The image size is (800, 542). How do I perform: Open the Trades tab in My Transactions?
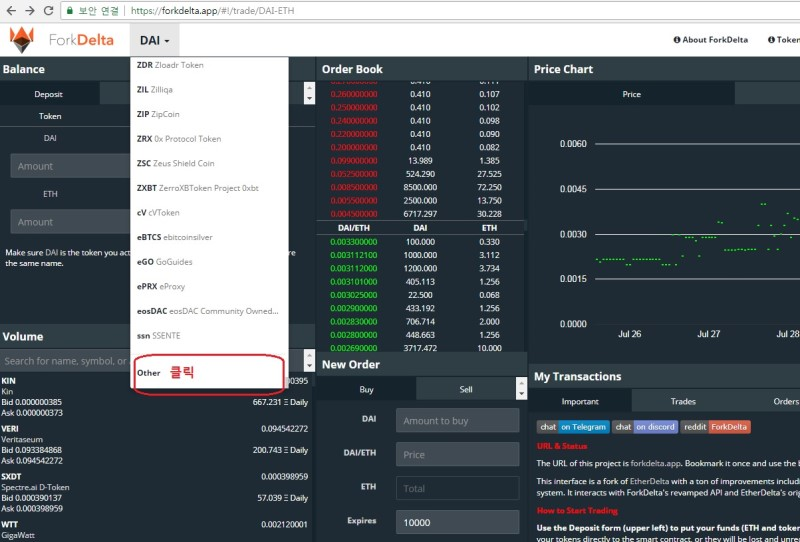click(x=683, y=401)
